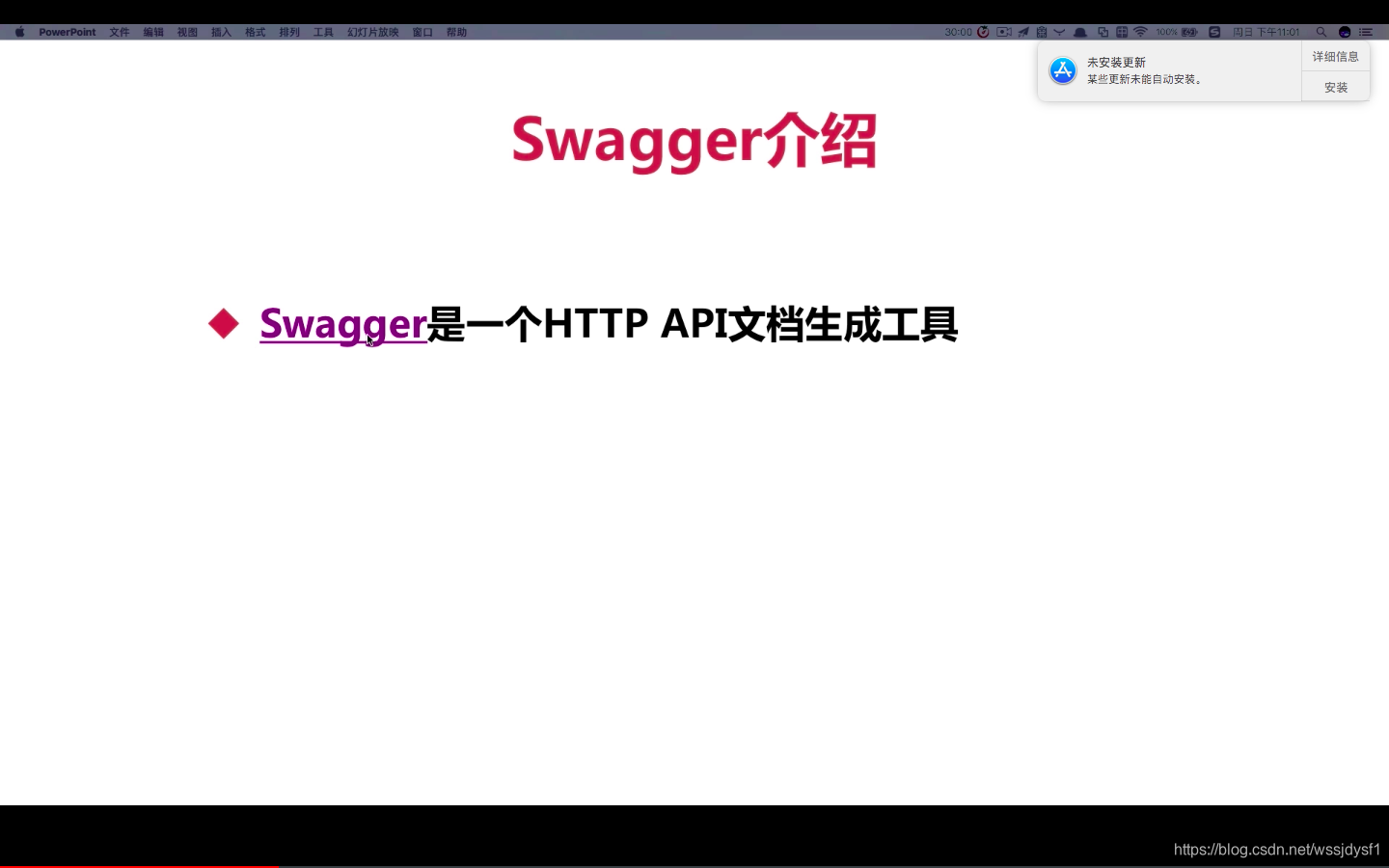Open the 工具 menu
Image resolution: width=1389 pixels, height=868 pixels.
[x=323, y=32]
